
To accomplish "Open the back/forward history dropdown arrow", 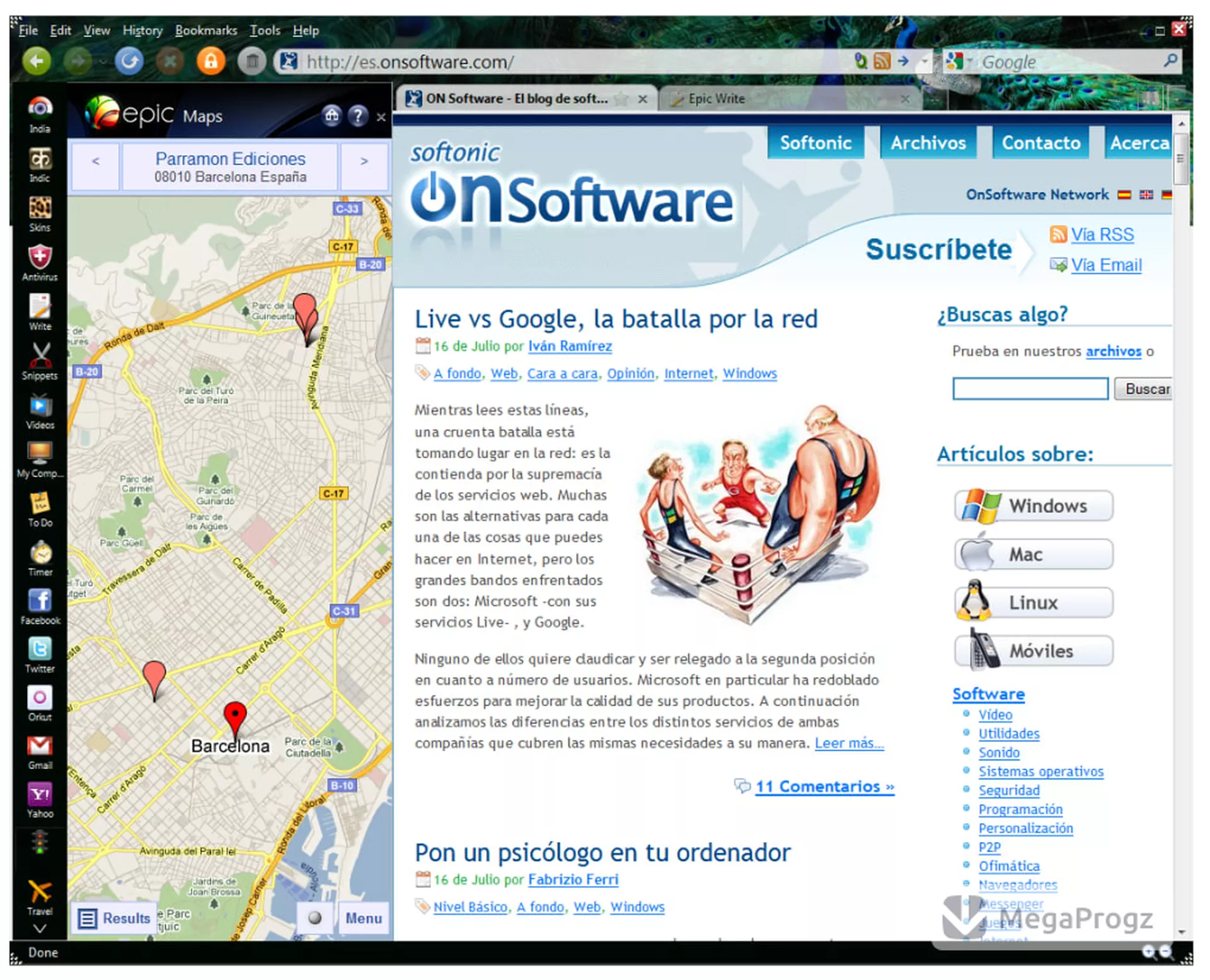I will pyautogui.click(x=103, y=62).
